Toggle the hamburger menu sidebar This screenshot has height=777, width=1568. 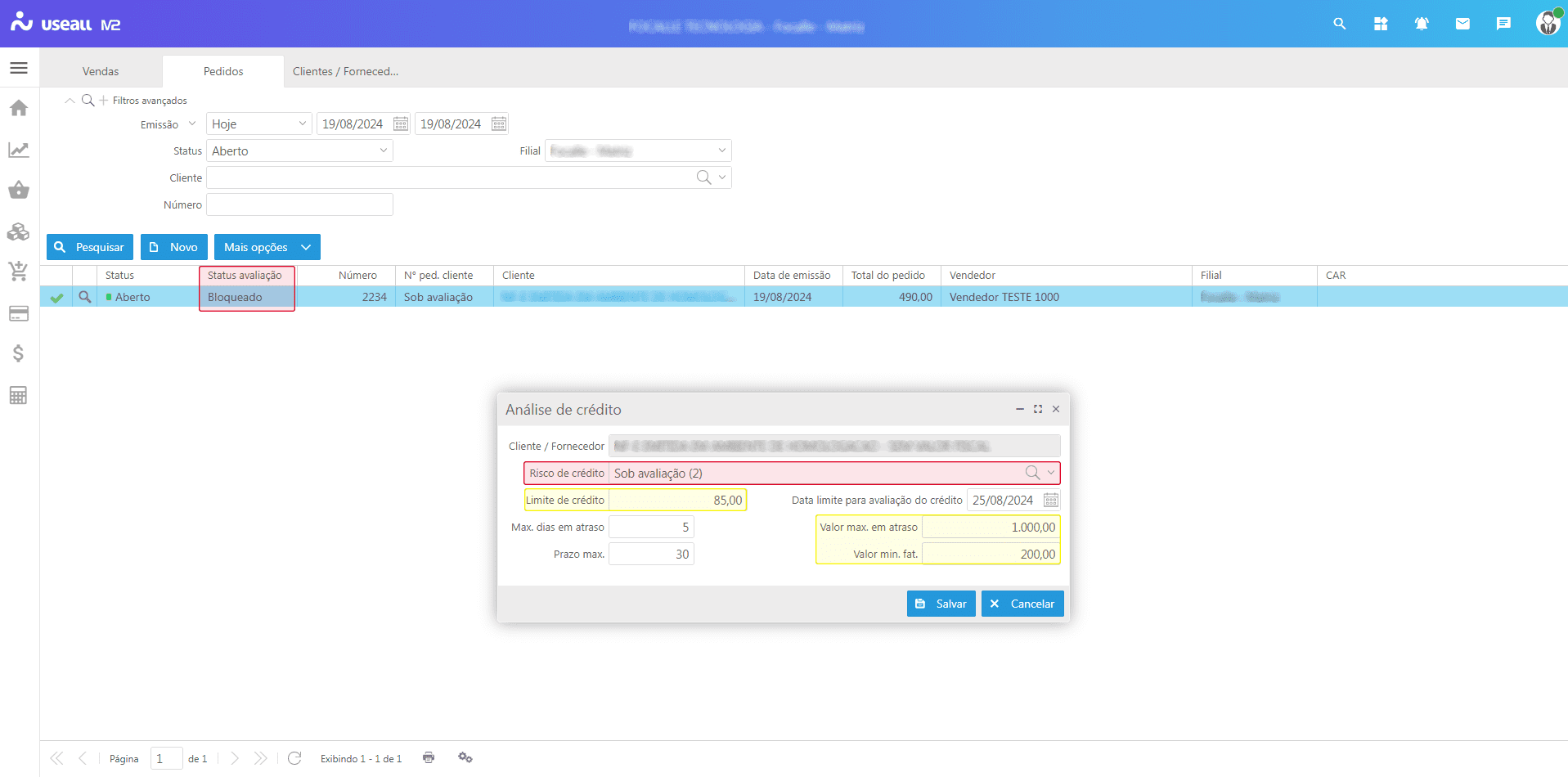tap(19, 68)
